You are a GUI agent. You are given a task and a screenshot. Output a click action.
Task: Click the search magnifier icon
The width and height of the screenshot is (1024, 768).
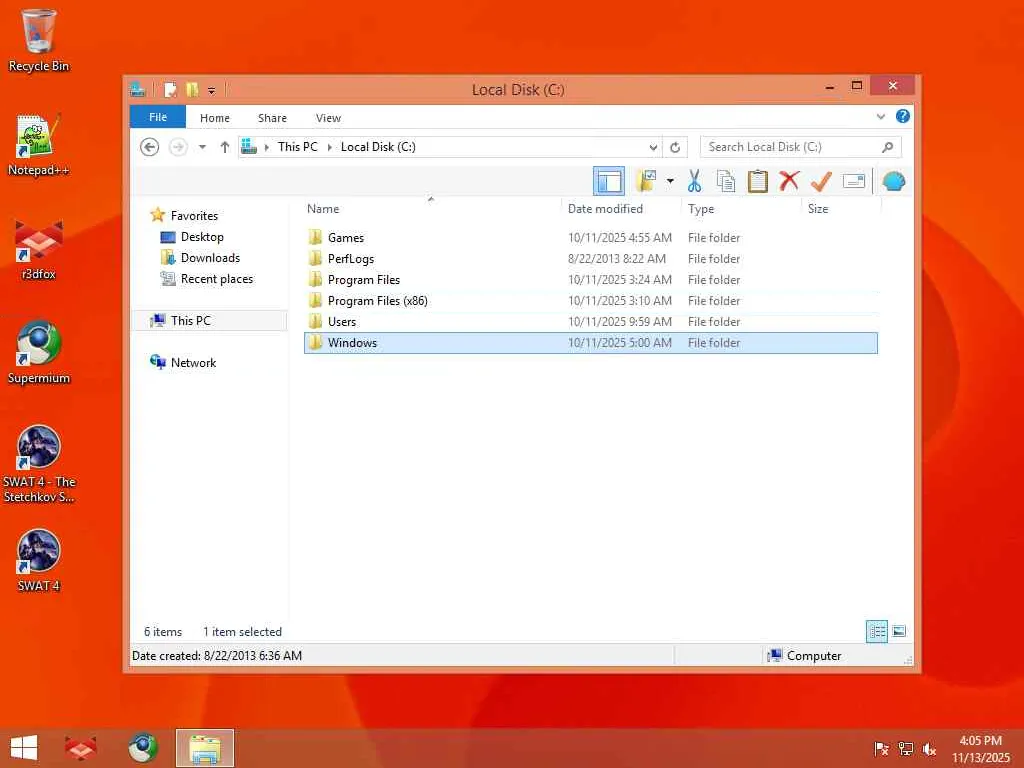pyautogui.click(x=888, y=147)
